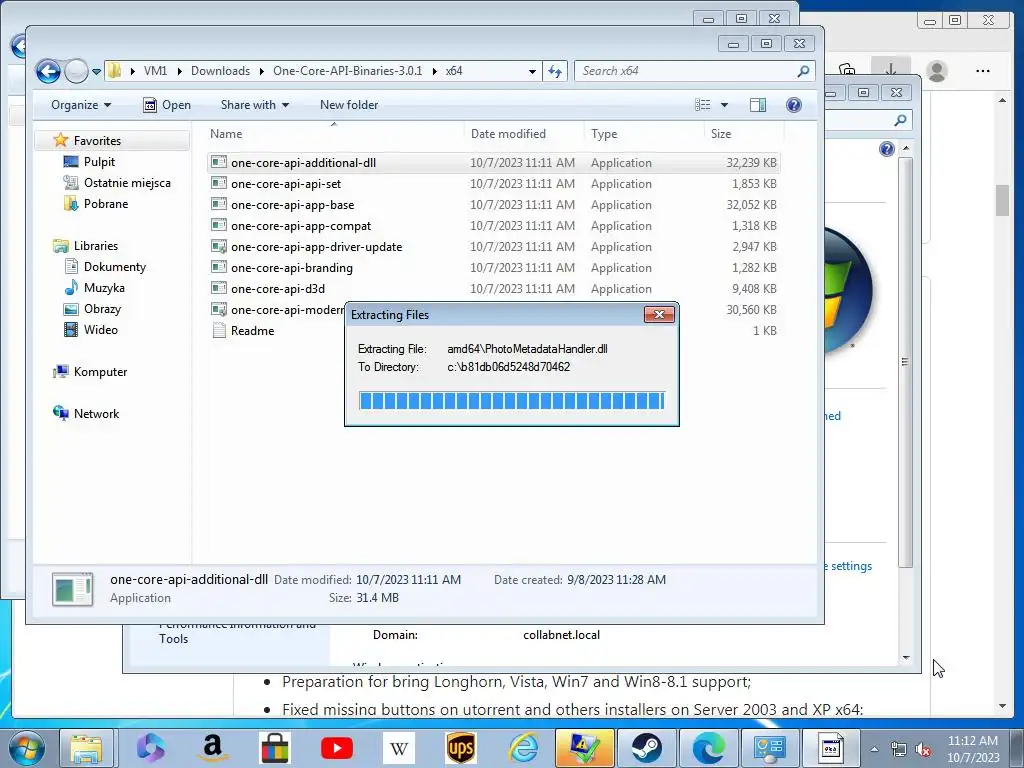Expand the address bar history dropdown
1024x768 pixels.
[x=532, y=71]
